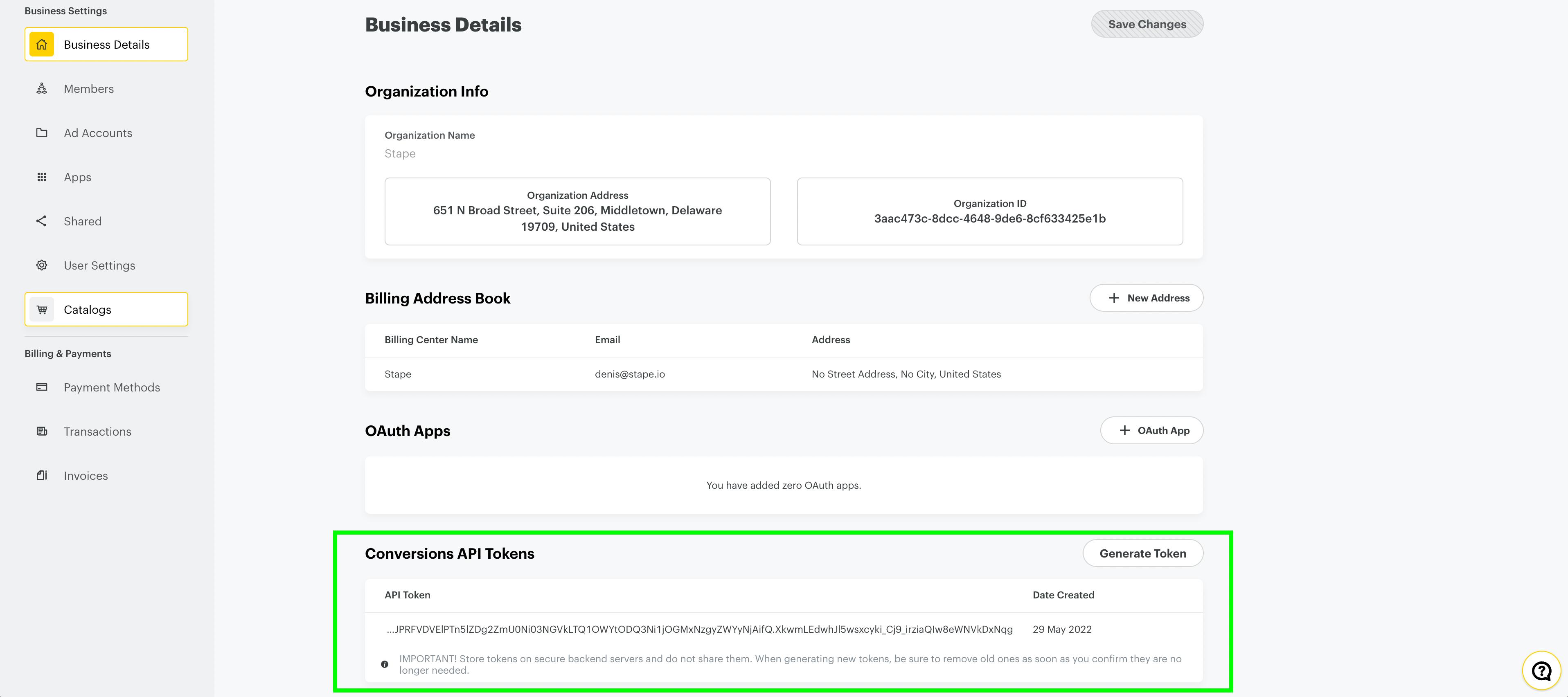Open the Members menu item
The width and height of the screenshot is (1568, 697).
[x=106, y=89]
